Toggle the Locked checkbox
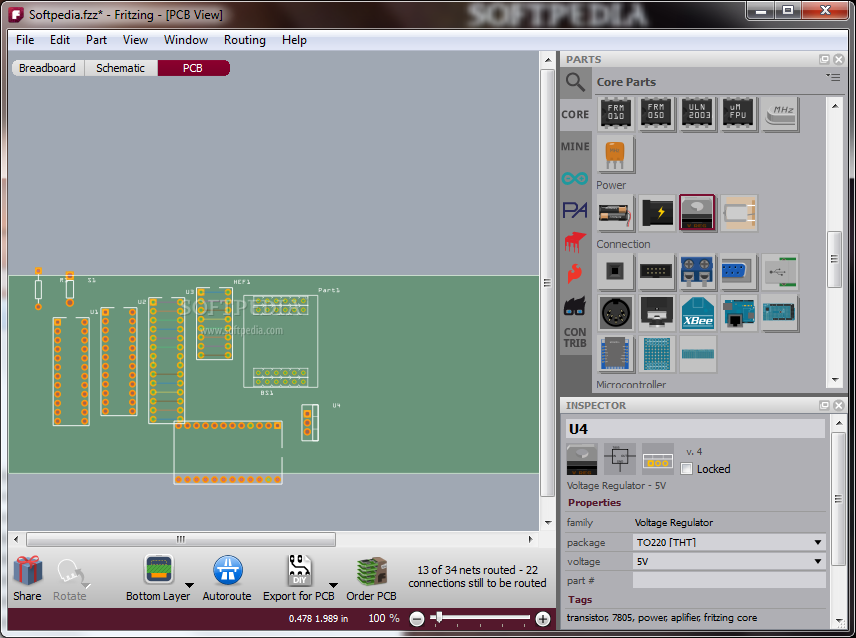 pyautogui.click(x=687, y=469)
